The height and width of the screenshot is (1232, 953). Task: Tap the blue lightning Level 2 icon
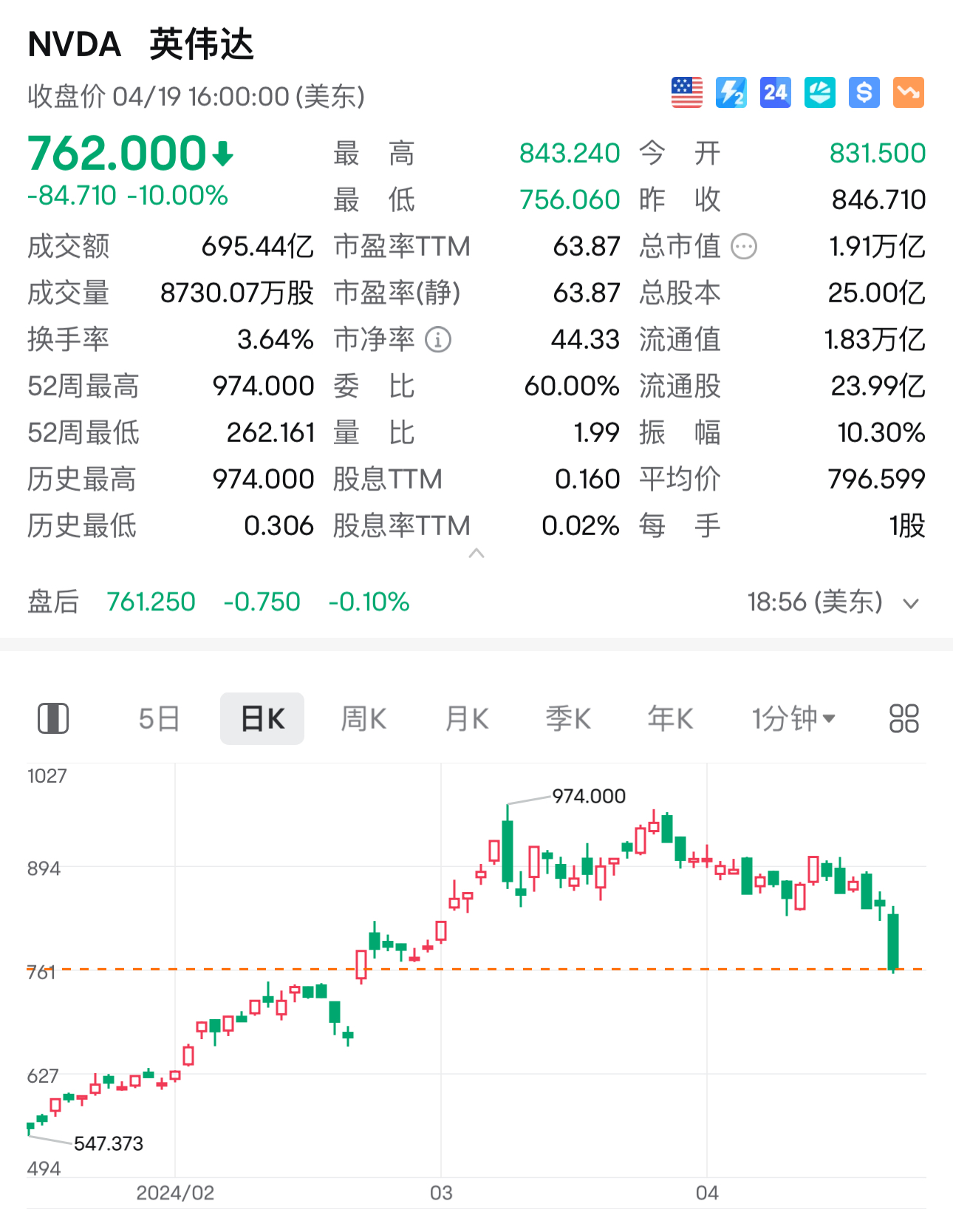coord(731,92)
